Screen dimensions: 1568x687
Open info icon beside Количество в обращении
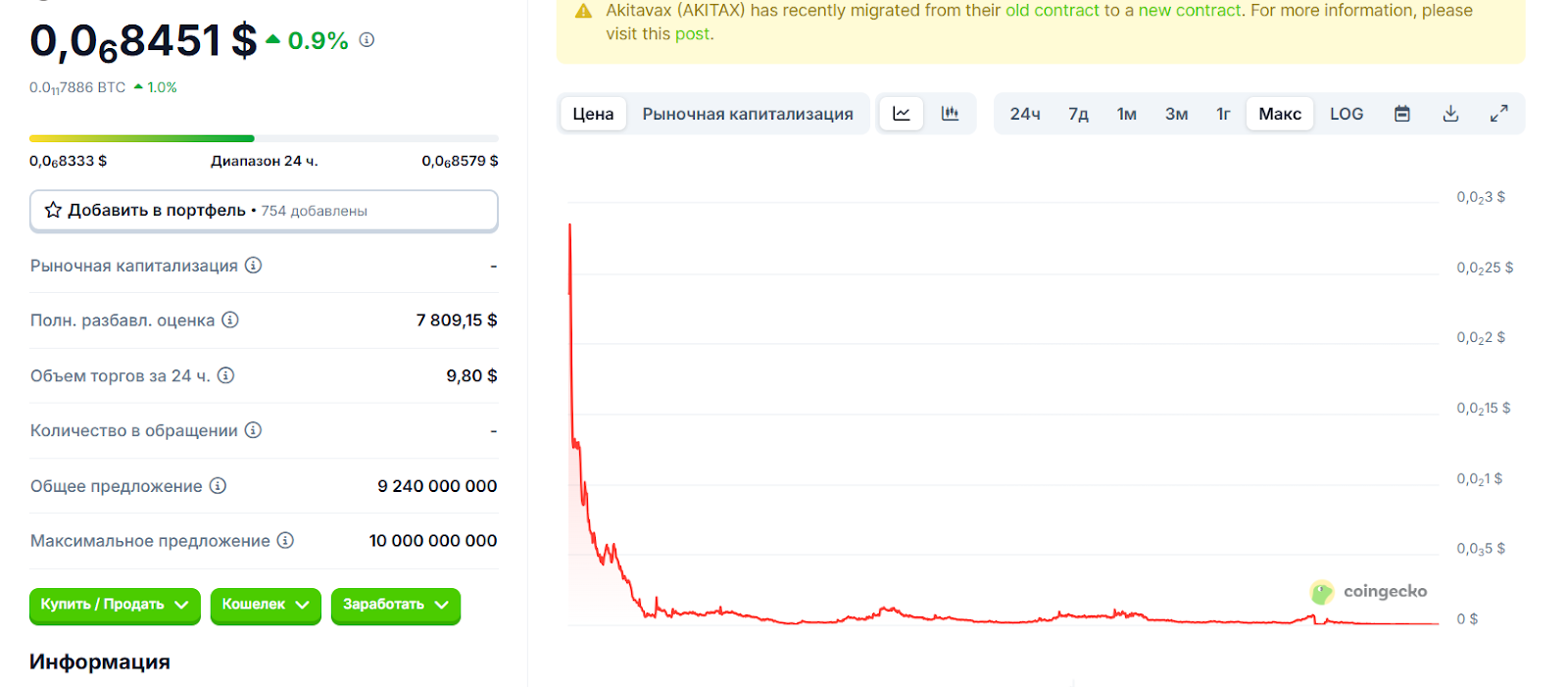click(253, 430)
